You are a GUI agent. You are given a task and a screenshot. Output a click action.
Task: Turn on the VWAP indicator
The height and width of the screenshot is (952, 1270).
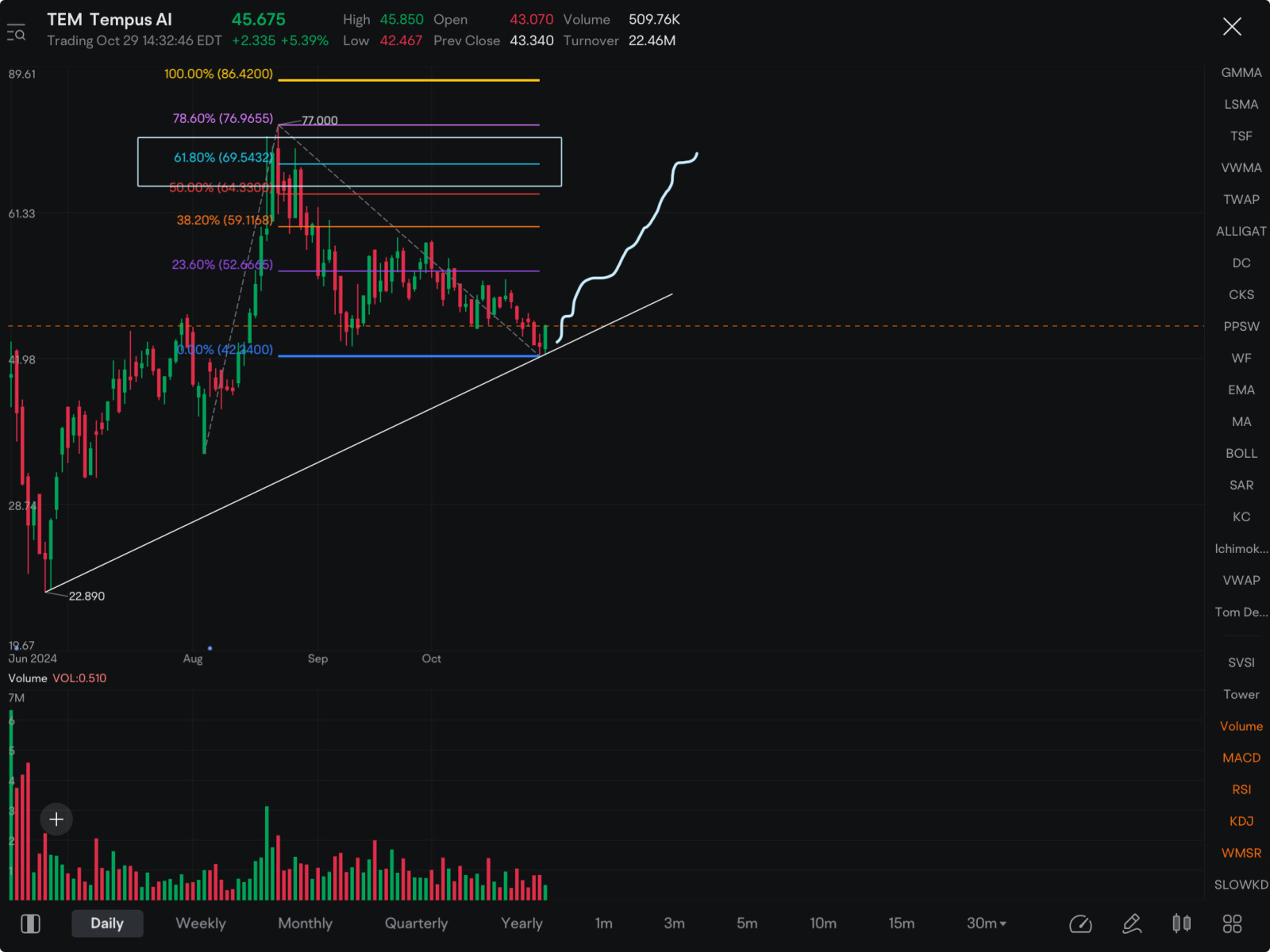point(1241,580)
